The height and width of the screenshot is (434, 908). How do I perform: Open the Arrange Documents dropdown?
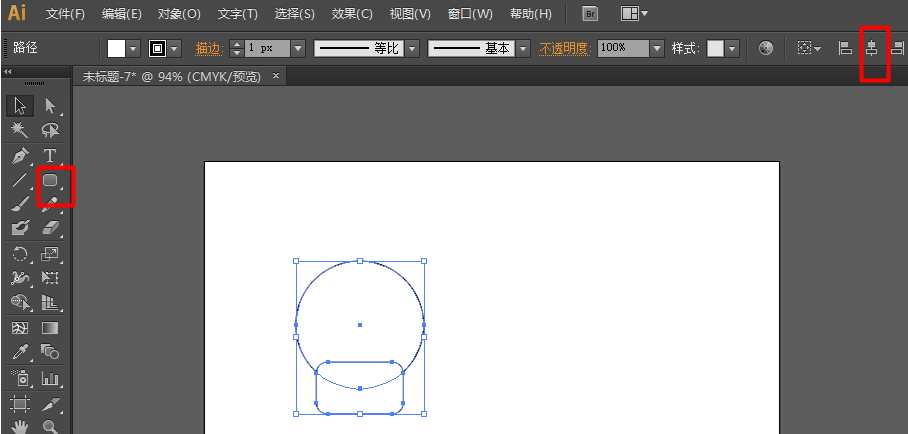click(x=634, y=13)
